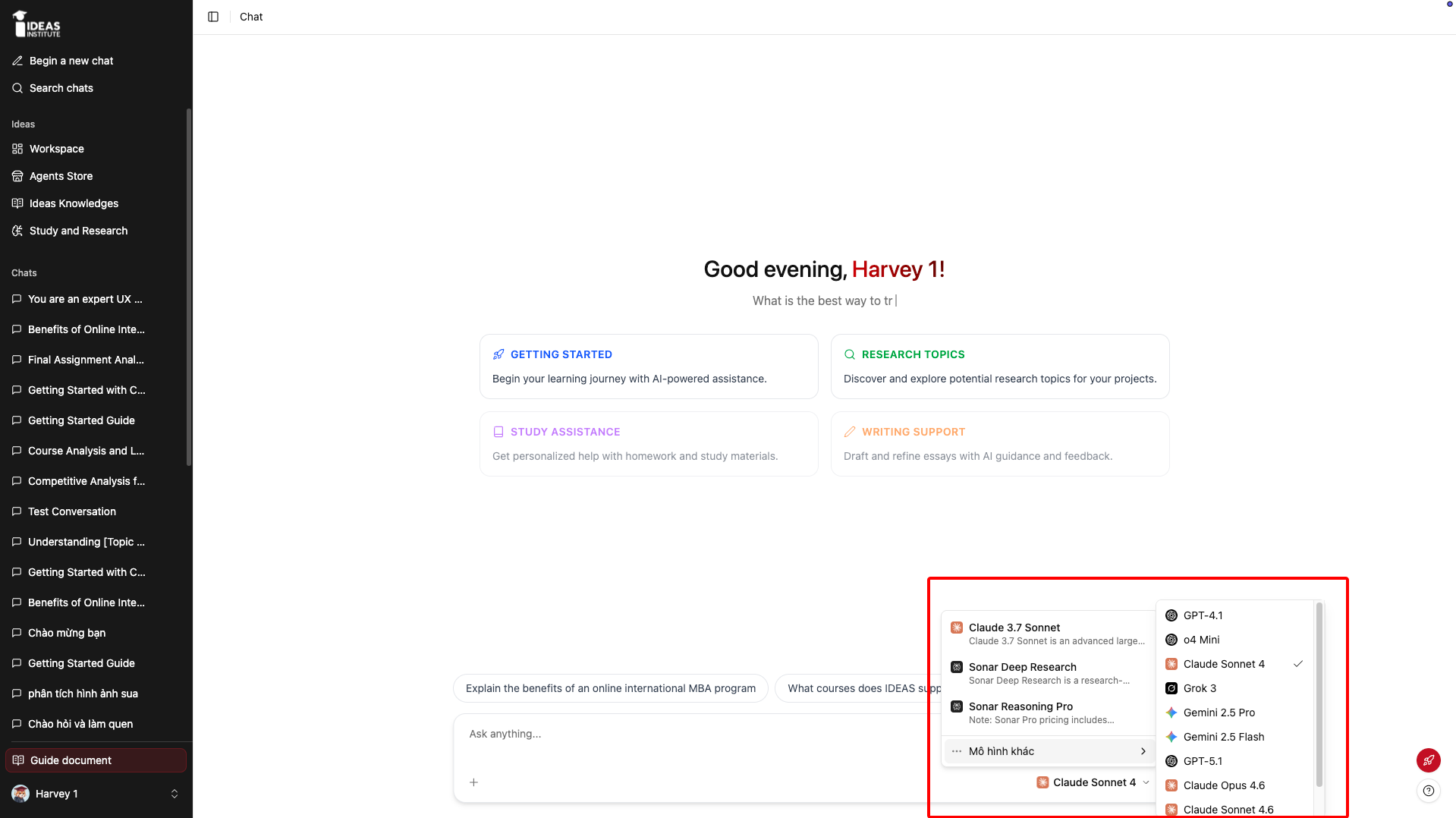
Task: Click the Gemini 2.5 Pro sparkle icon
Action: tap(1171, 713)
